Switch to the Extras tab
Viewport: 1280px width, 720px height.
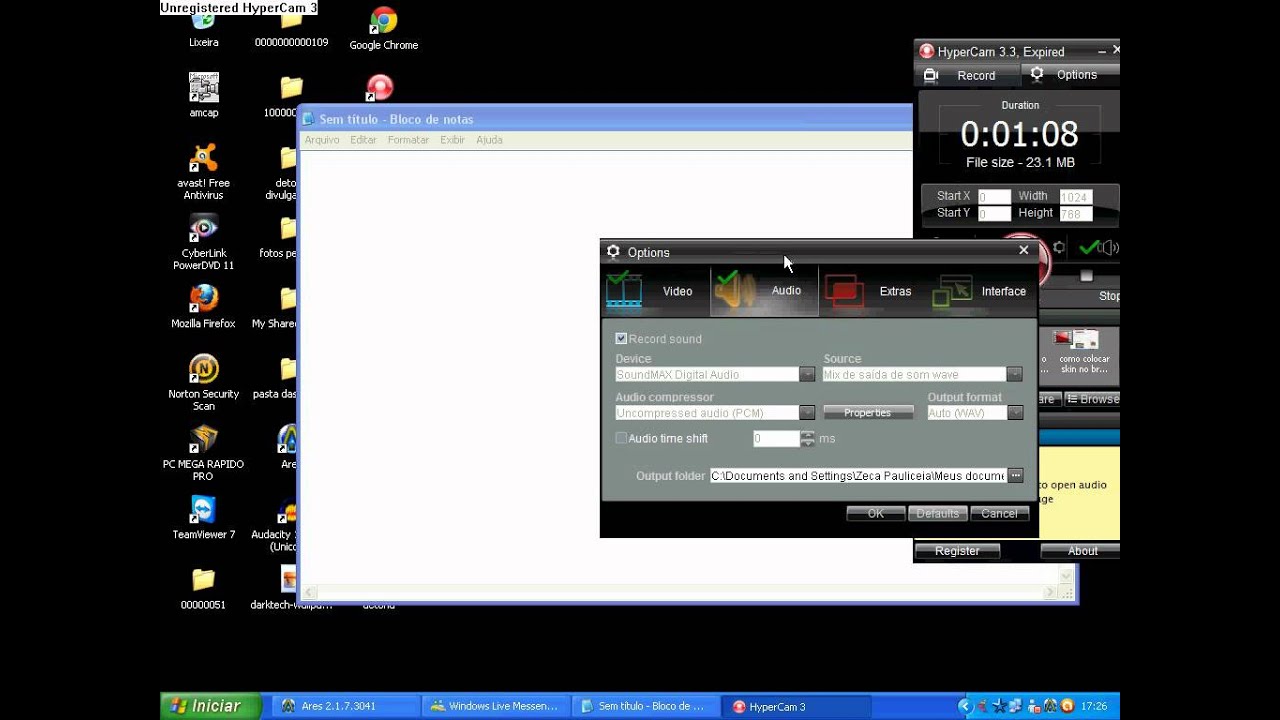(x=873, y=291)
